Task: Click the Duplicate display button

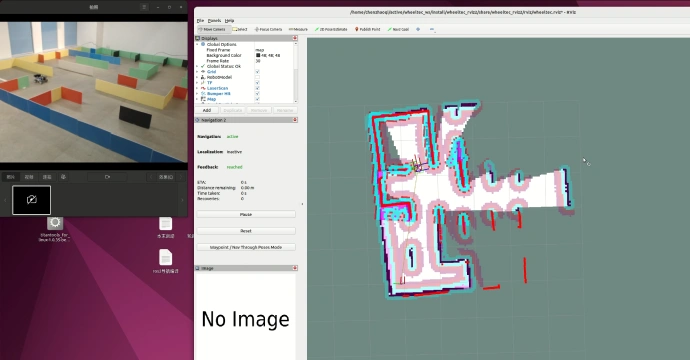Action: [x=232, y=110]
